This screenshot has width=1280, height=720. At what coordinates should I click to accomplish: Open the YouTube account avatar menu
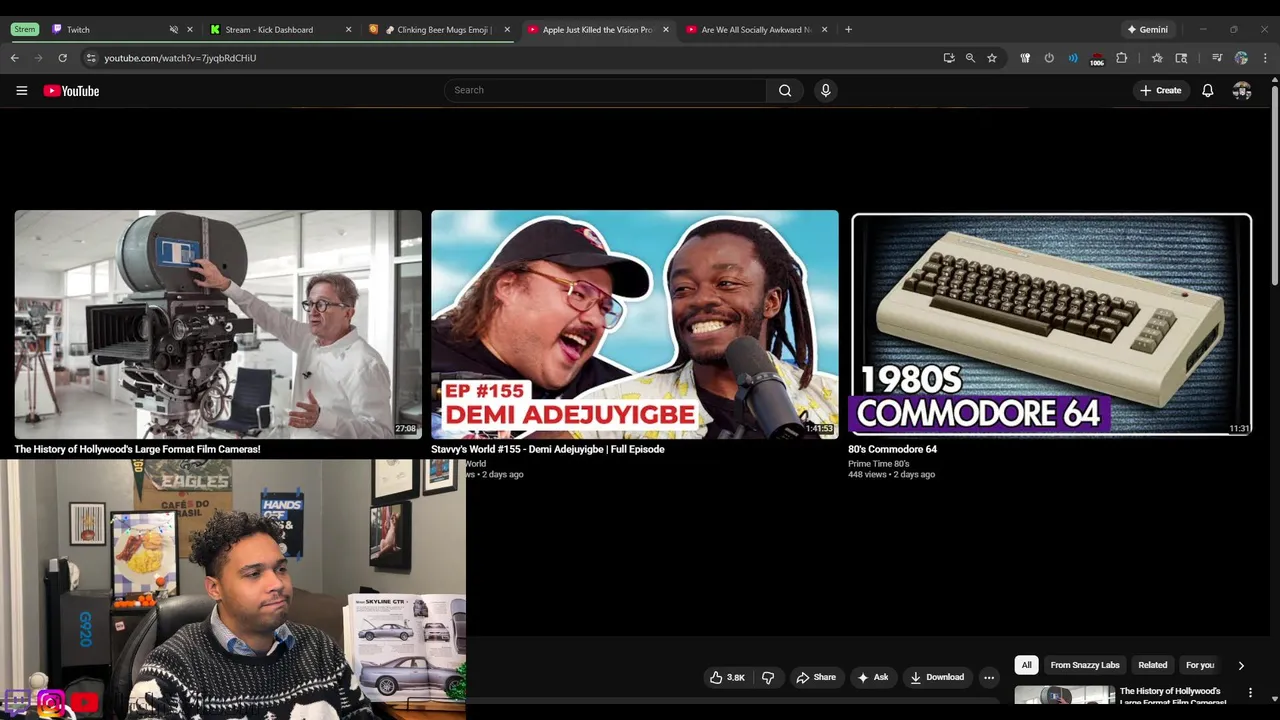click(x=1242, y=90)
